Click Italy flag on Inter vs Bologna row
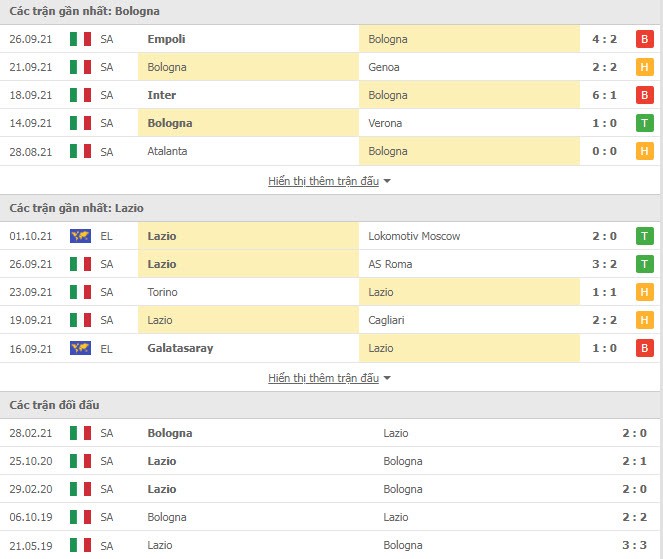 click(80, 95)
